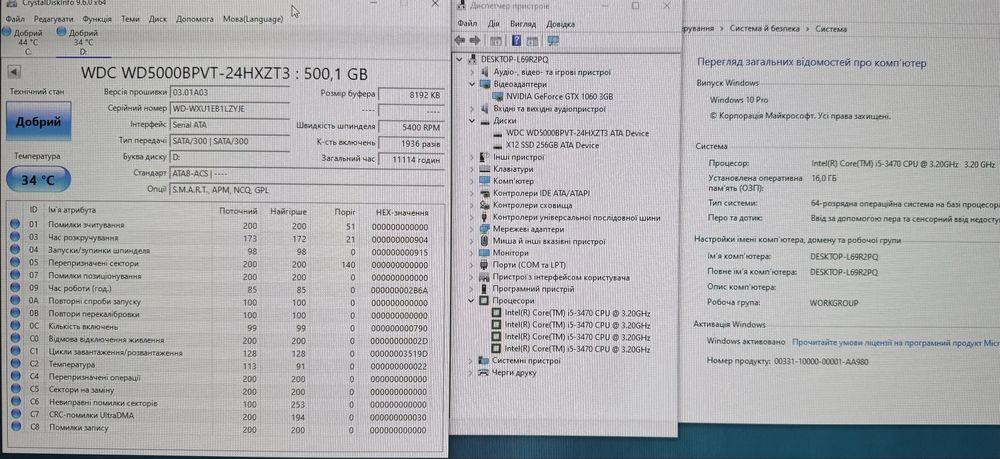
Task: Click the speaker icon beside Аудіо-, відео- та ігрові пристрої
Action: click(x=484, y=72)
